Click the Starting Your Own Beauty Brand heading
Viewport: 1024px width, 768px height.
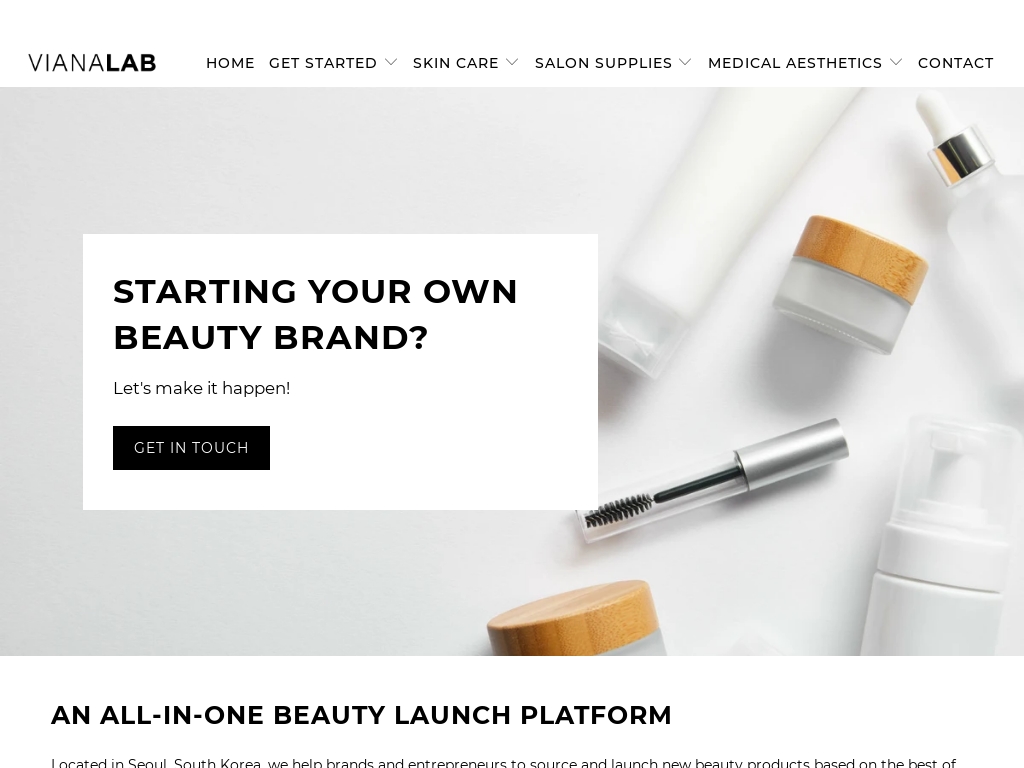pos(315,314)
